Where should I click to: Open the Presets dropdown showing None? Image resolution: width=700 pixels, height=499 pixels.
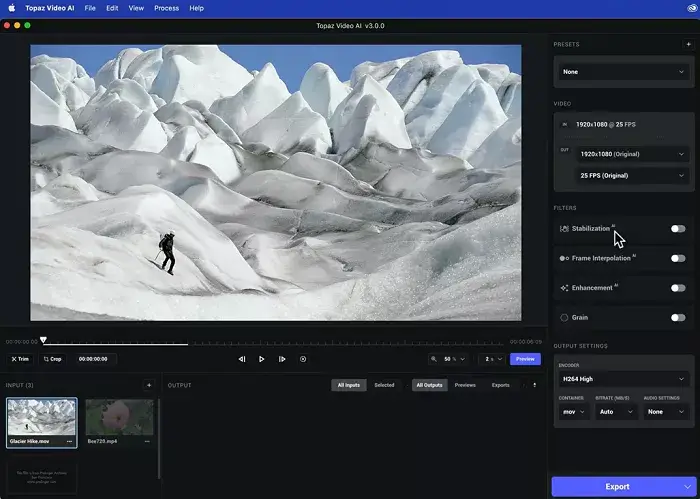tap(623, 72)
